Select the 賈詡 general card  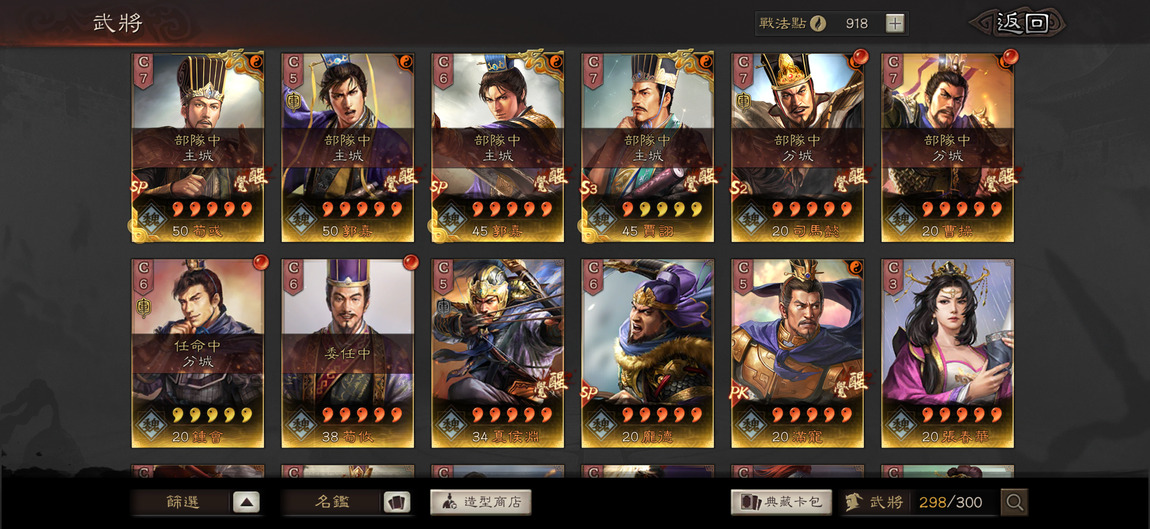coord(647,147)
